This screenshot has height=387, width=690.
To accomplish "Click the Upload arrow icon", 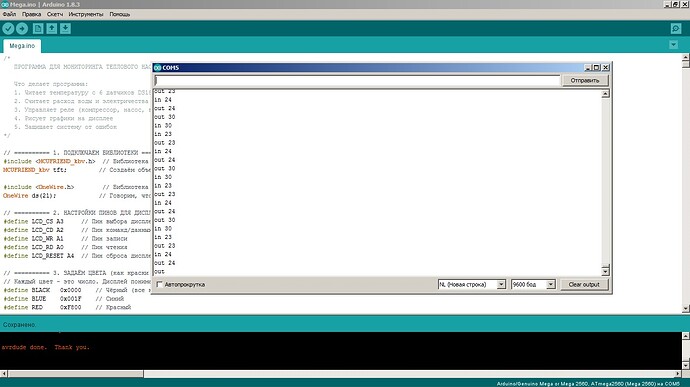I will [22, 29].
